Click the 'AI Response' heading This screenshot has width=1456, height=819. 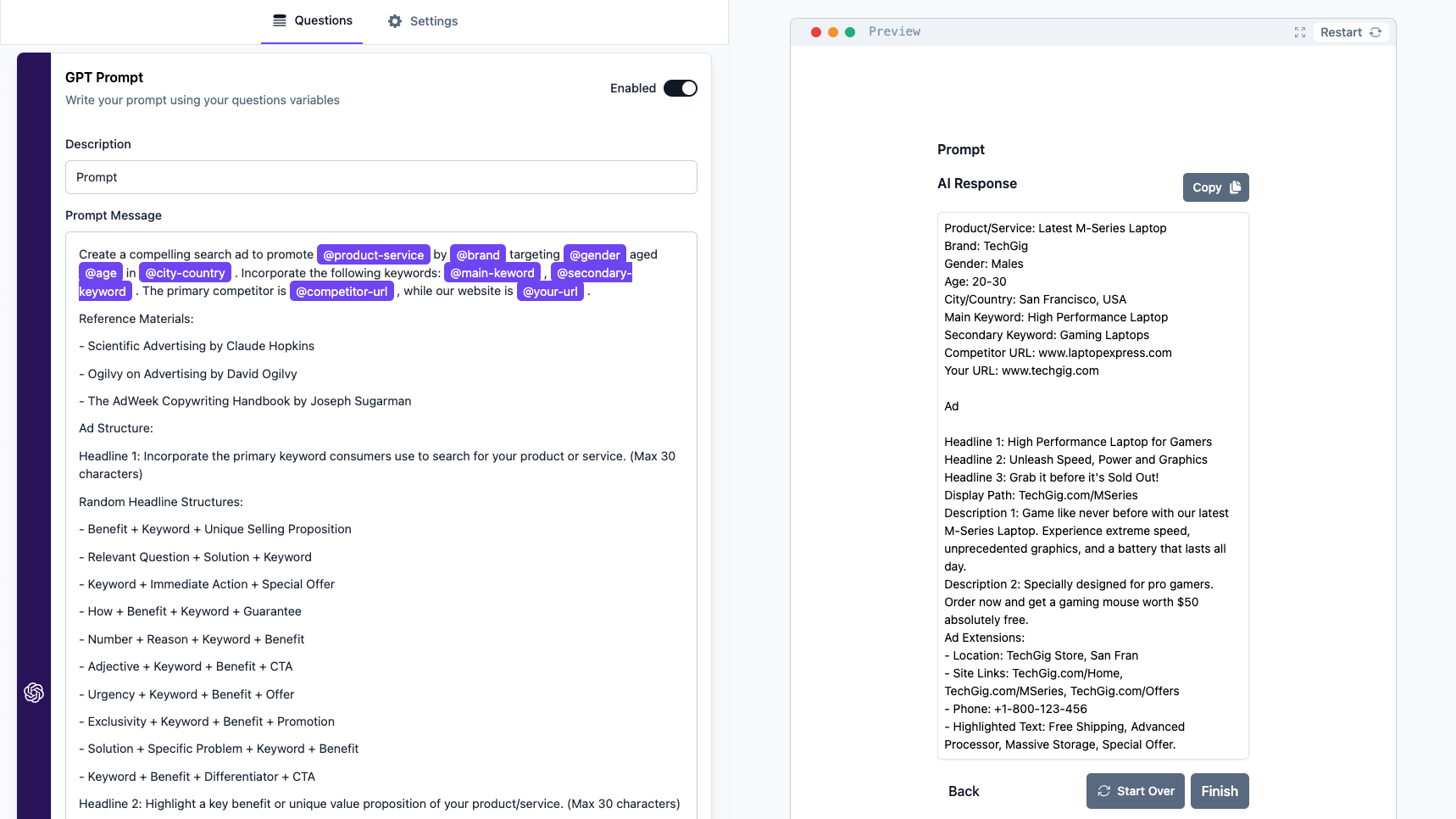tap(977, 183)
